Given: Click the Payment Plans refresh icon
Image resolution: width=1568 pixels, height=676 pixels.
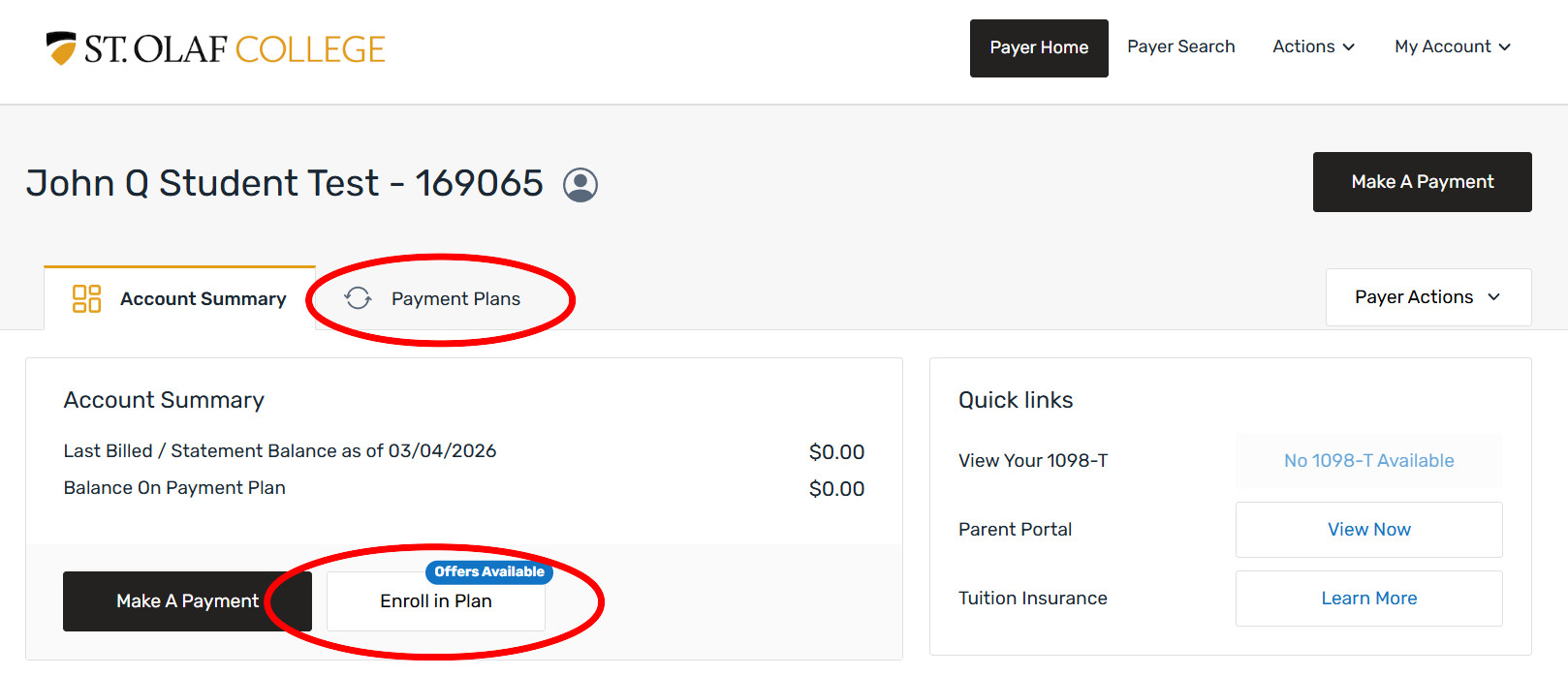Looking at the screenshot, I should tap(358, 298).
